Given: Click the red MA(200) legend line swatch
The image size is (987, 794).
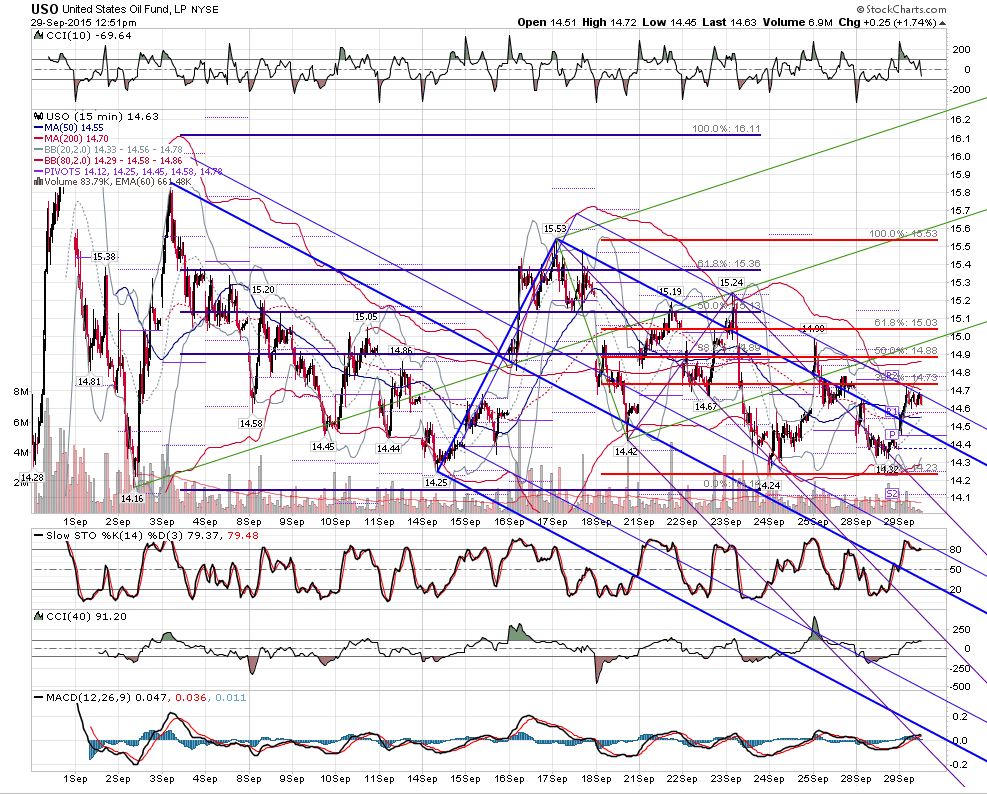Looking at the screenshot, I should coord(38,138).
